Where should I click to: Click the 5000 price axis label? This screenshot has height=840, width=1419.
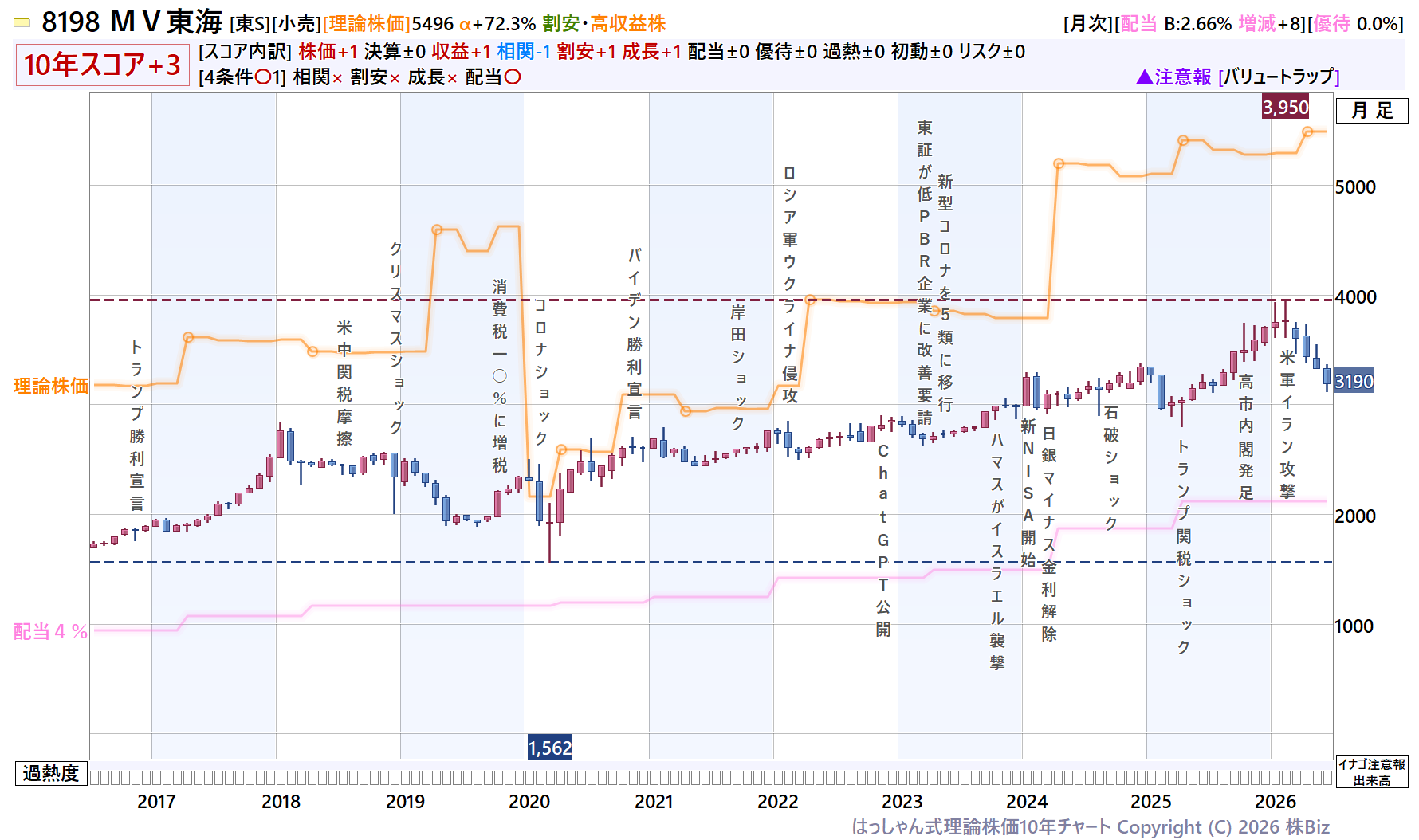[1355, 186]
